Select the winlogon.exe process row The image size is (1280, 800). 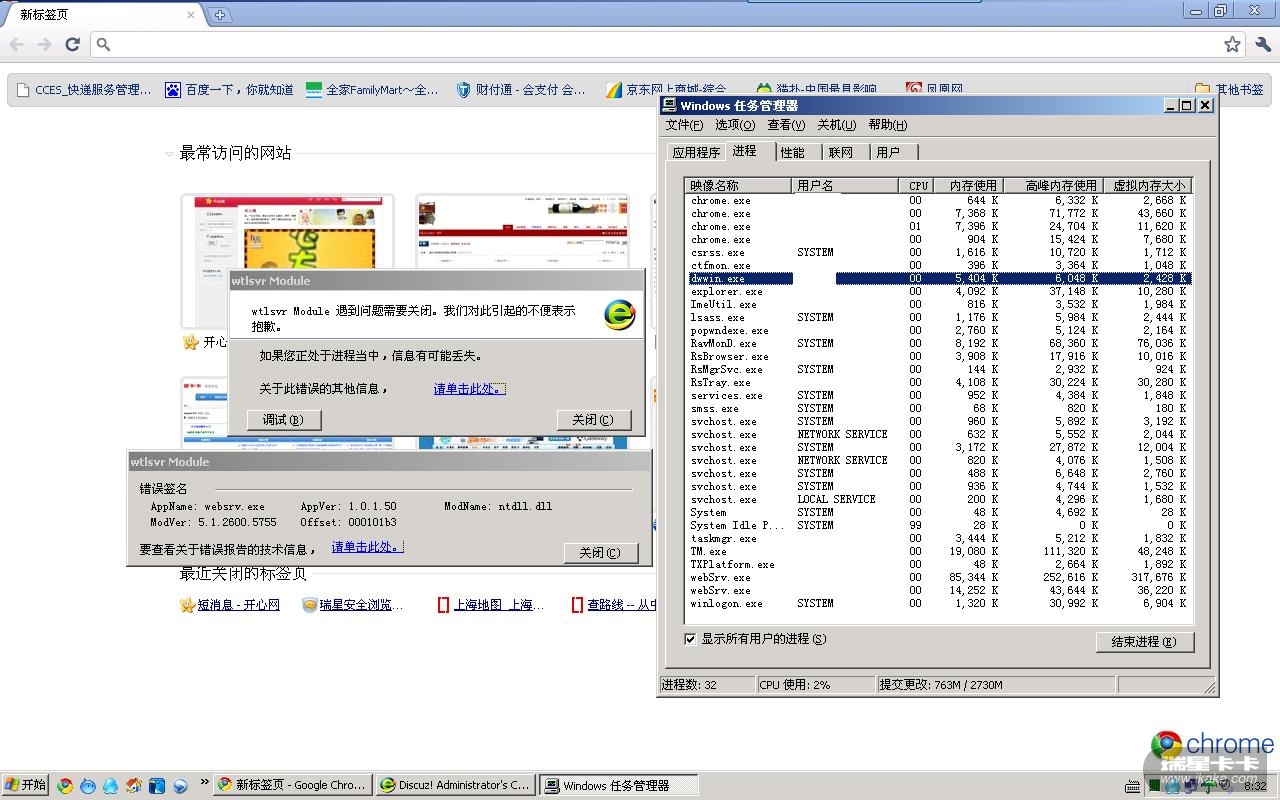pos(938,603)
